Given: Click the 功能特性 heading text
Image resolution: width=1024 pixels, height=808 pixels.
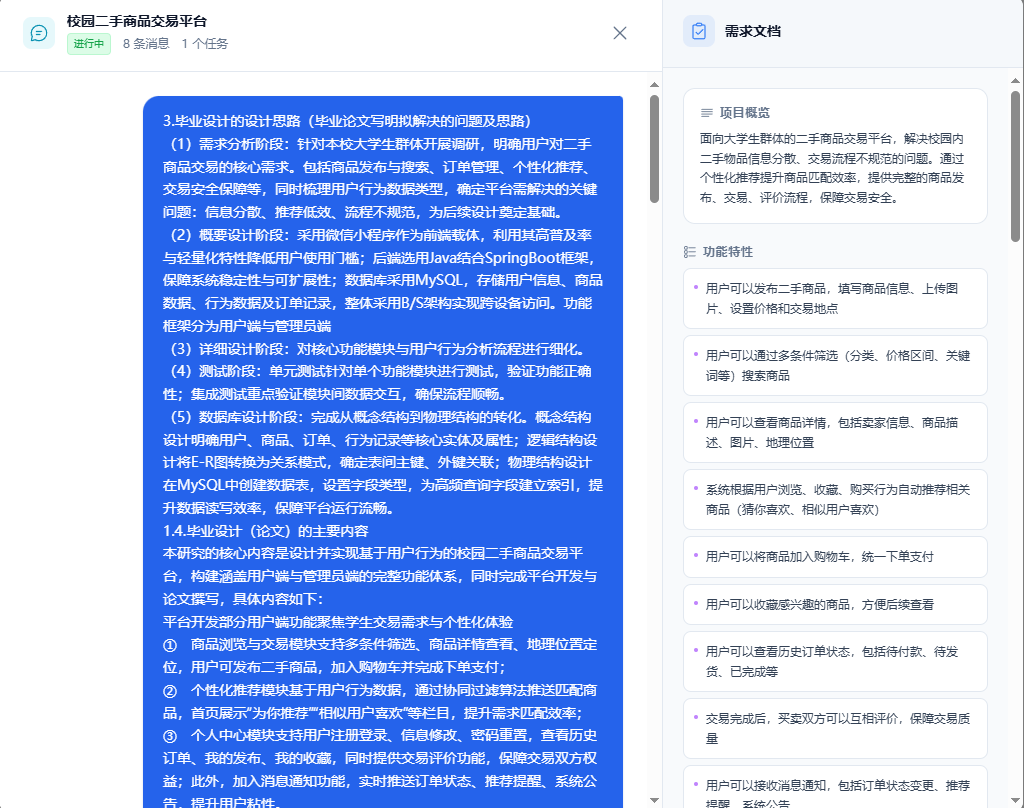Looking at the screenshot, I should (x=728, y=252).
